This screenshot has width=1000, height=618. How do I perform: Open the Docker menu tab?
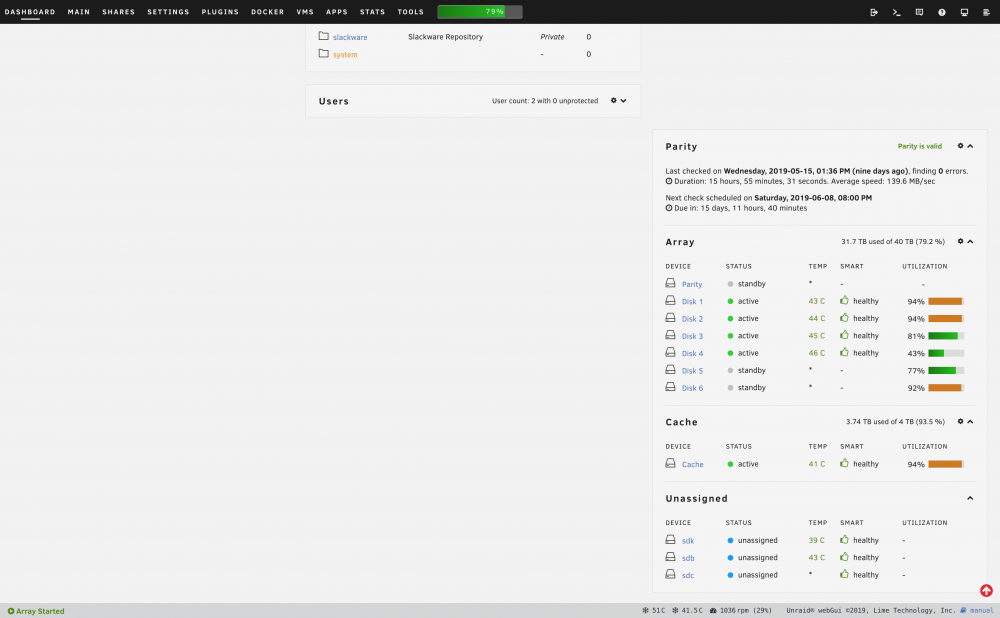(267, 12)
